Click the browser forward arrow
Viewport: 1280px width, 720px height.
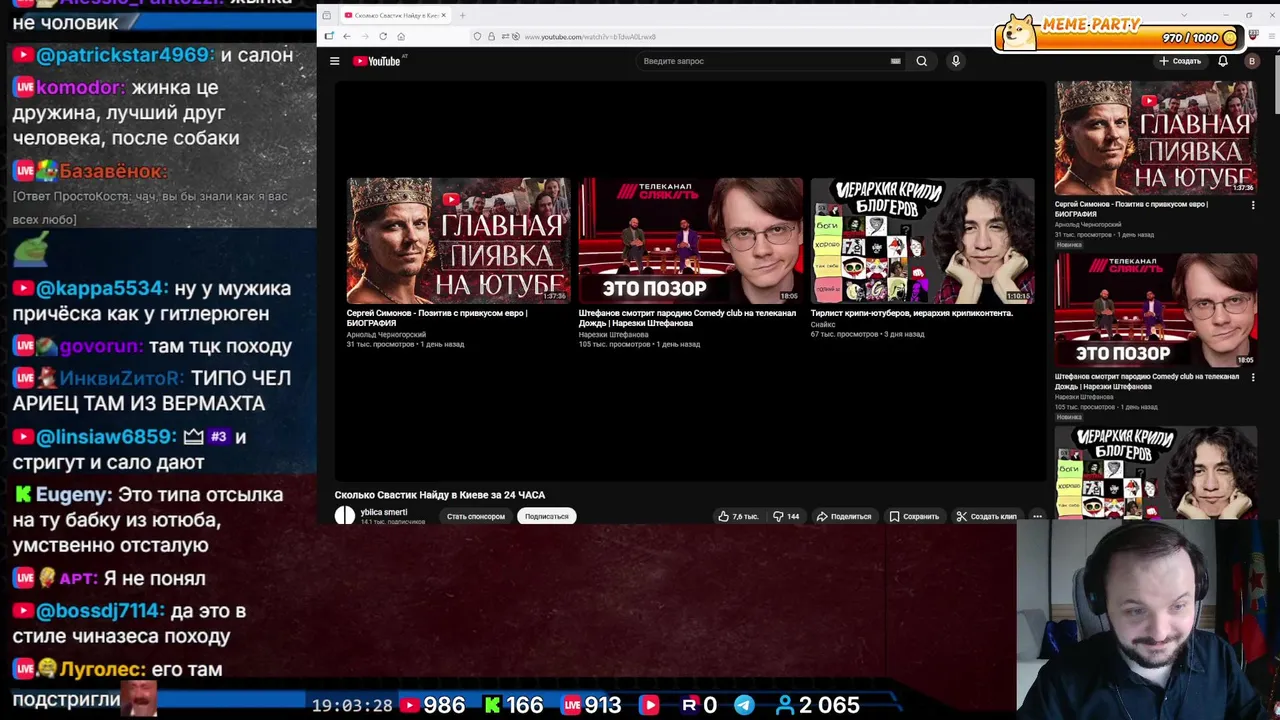coord(365,36)
